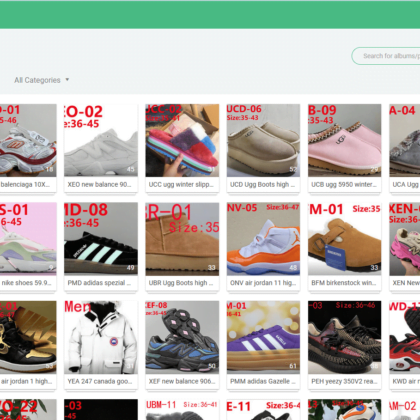
Task: Open the red KWD air shoe thumbnail
Action: [x=405, y=337]
